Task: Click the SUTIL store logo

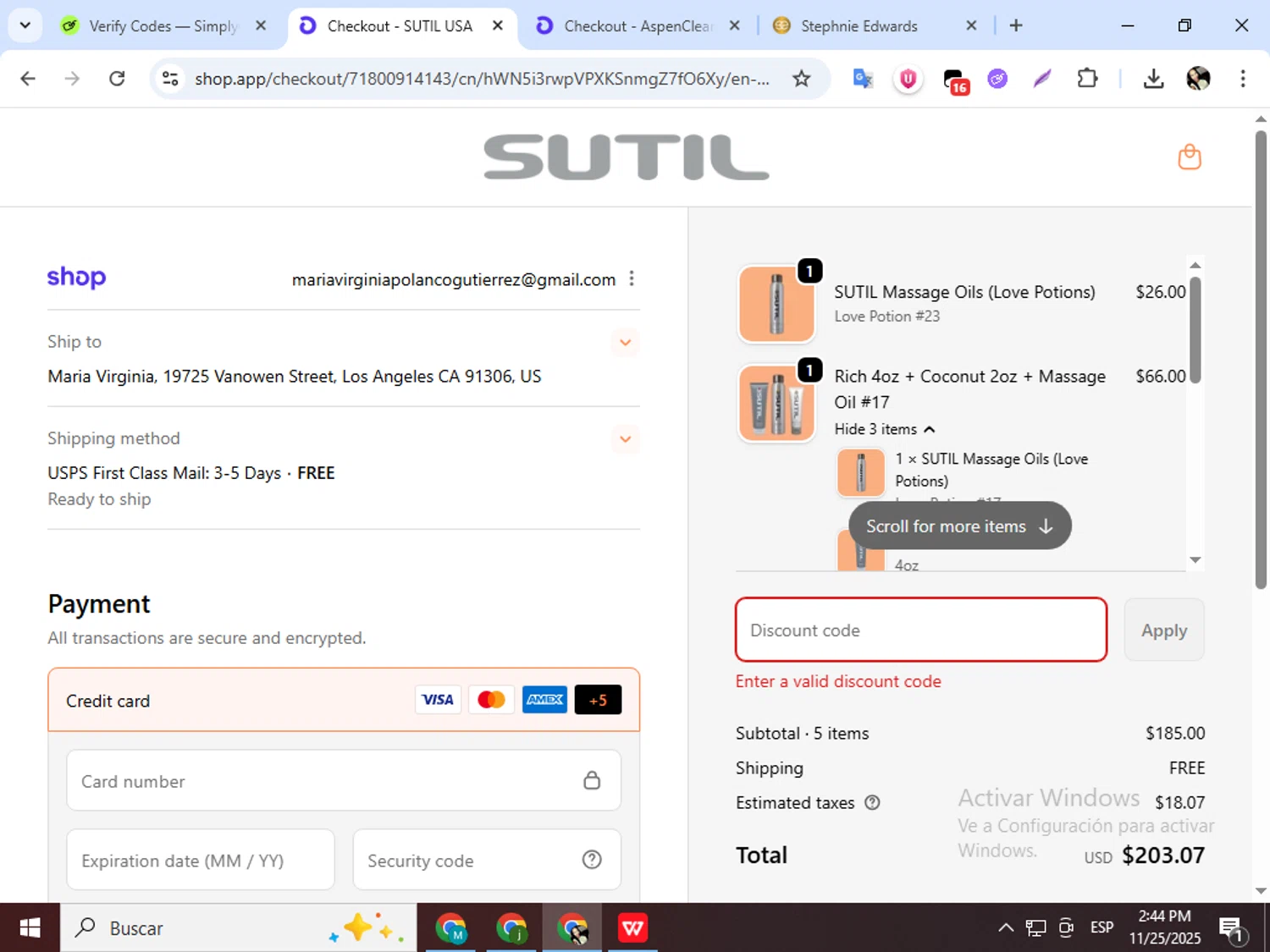Action: [x=626, y=157]
